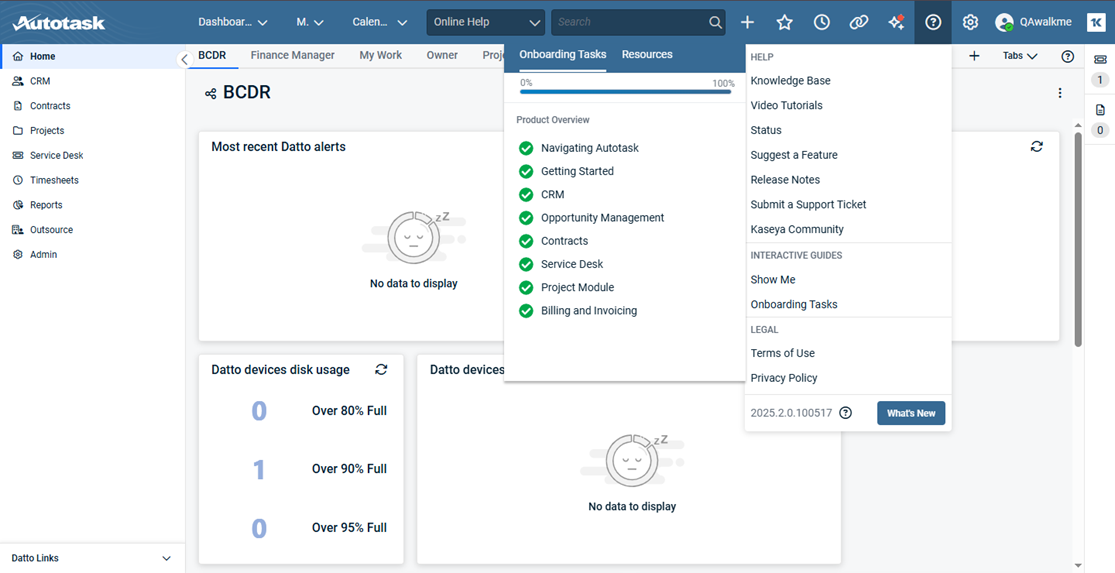The image size is (1115, 573).
Task: Expand the Dashboards dropdown
Action: tap(233, 22)
